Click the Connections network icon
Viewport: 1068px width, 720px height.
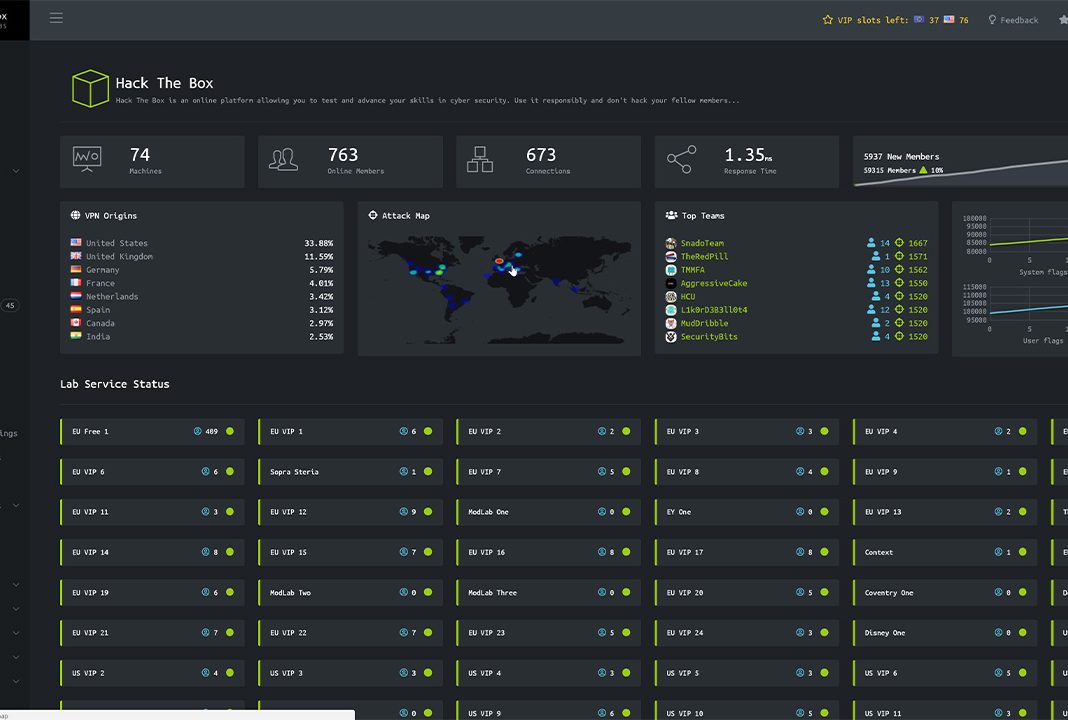click(x=480, y=159)
